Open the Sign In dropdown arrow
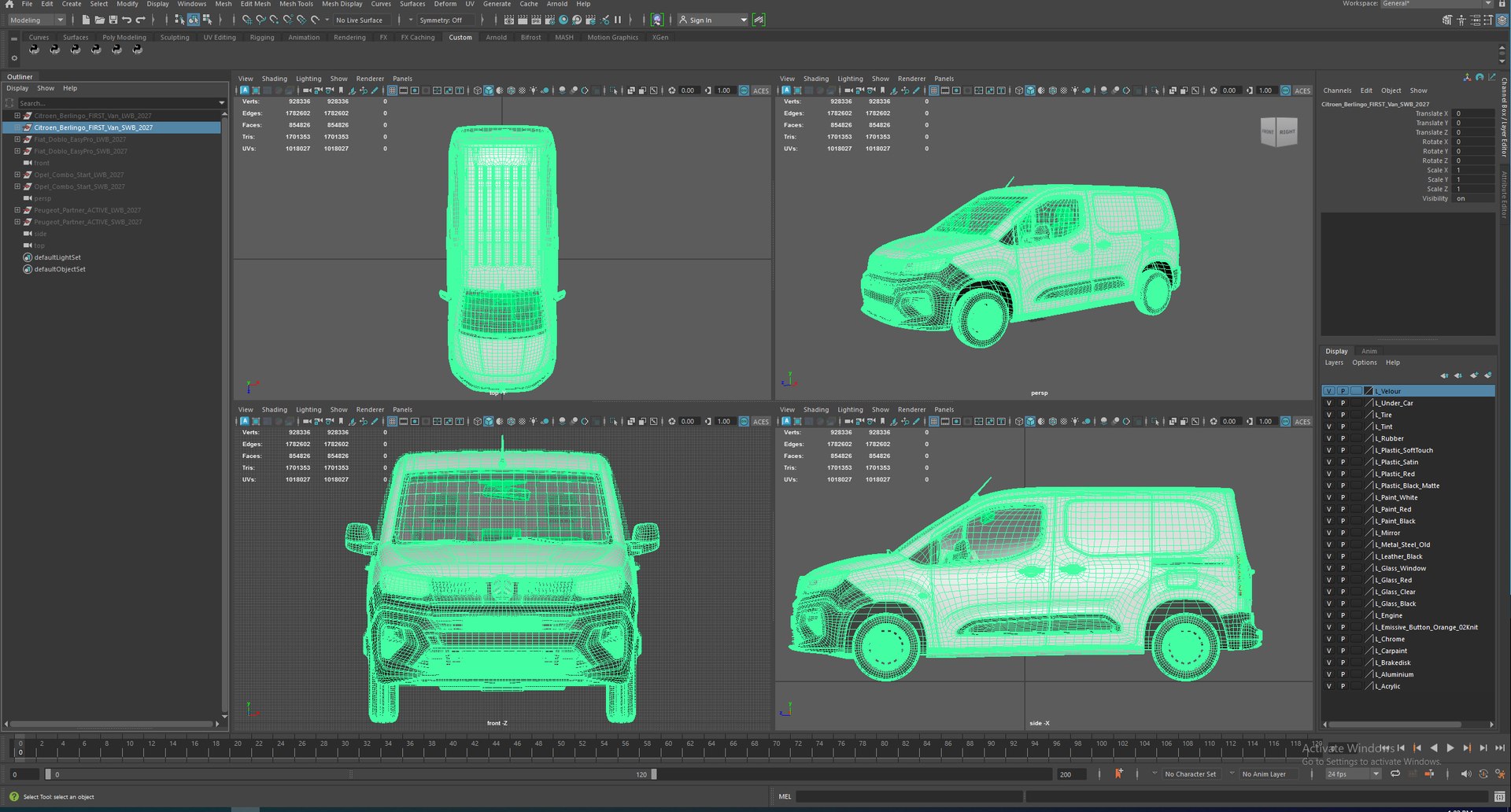 [744, 20]
